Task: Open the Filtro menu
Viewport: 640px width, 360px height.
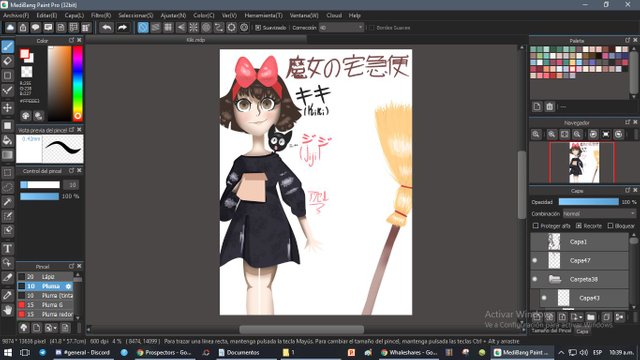Action: point(101,16)
